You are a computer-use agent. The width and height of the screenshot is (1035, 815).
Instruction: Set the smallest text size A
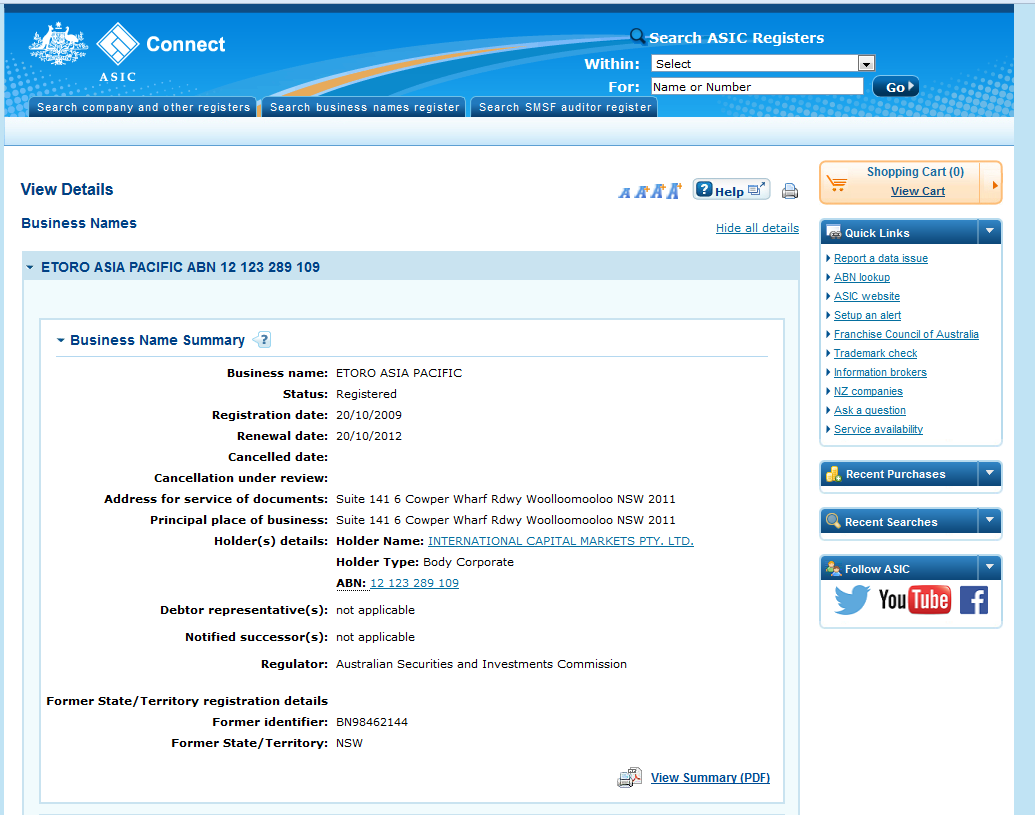click(624, 193)
